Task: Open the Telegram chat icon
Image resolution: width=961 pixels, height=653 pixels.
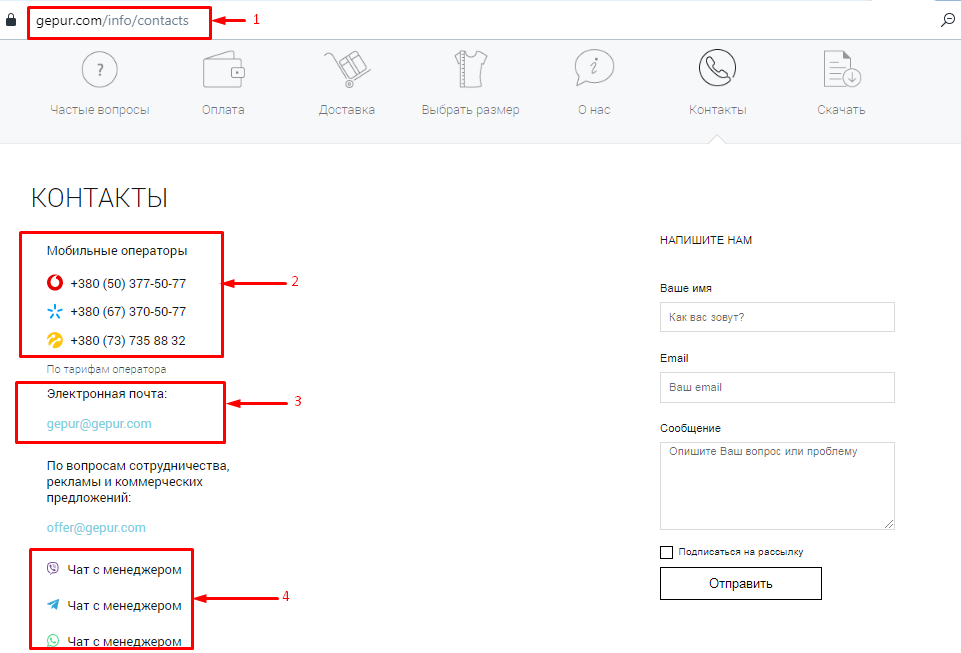Action: 53,605
